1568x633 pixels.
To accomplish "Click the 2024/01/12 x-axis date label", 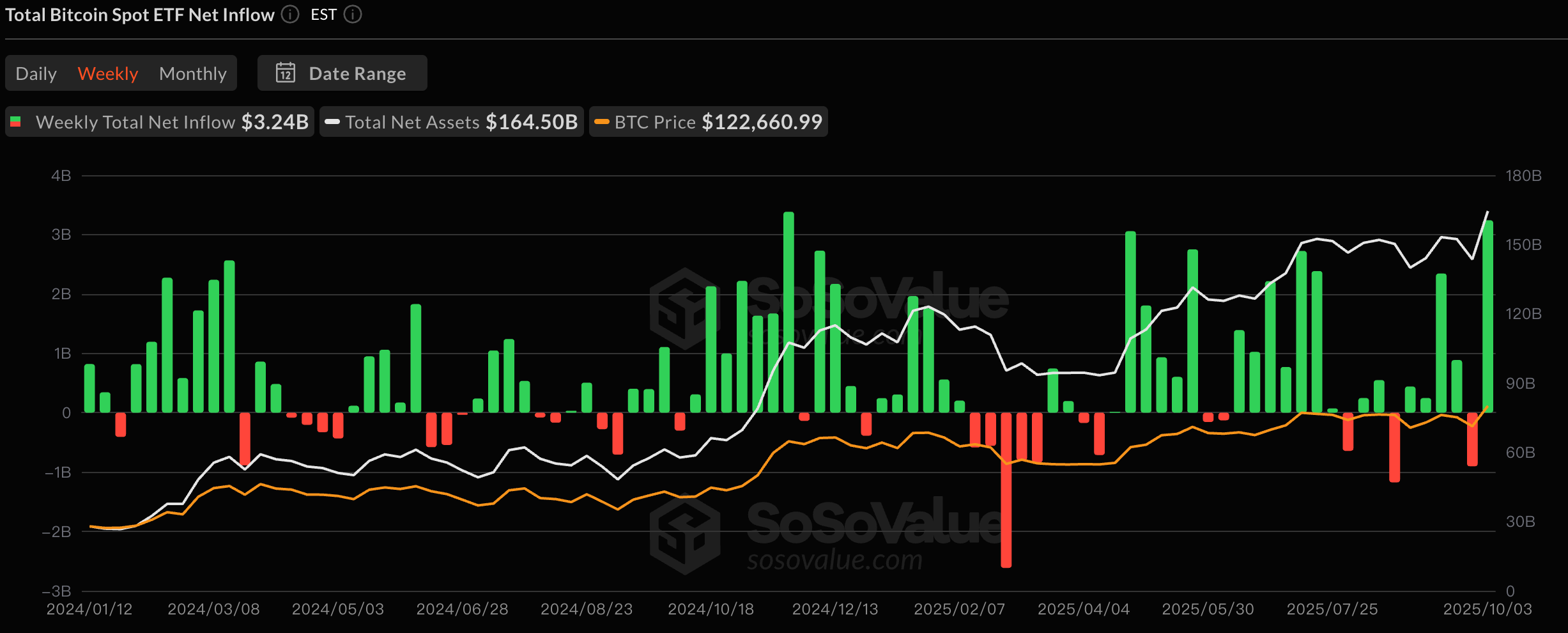I will click(89, 609).
